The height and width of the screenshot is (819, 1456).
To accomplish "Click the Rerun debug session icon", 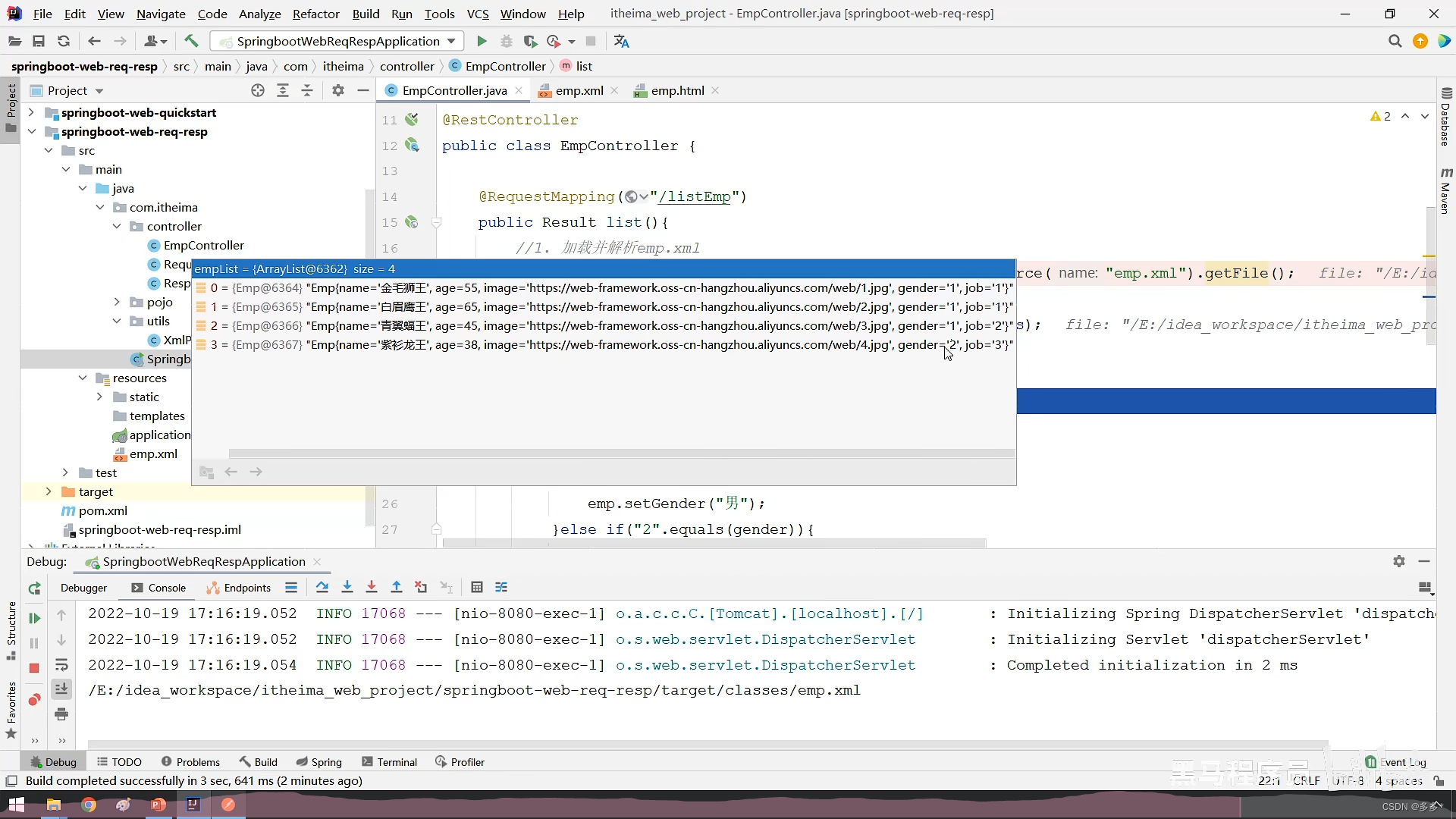I will tap(34, 588).
